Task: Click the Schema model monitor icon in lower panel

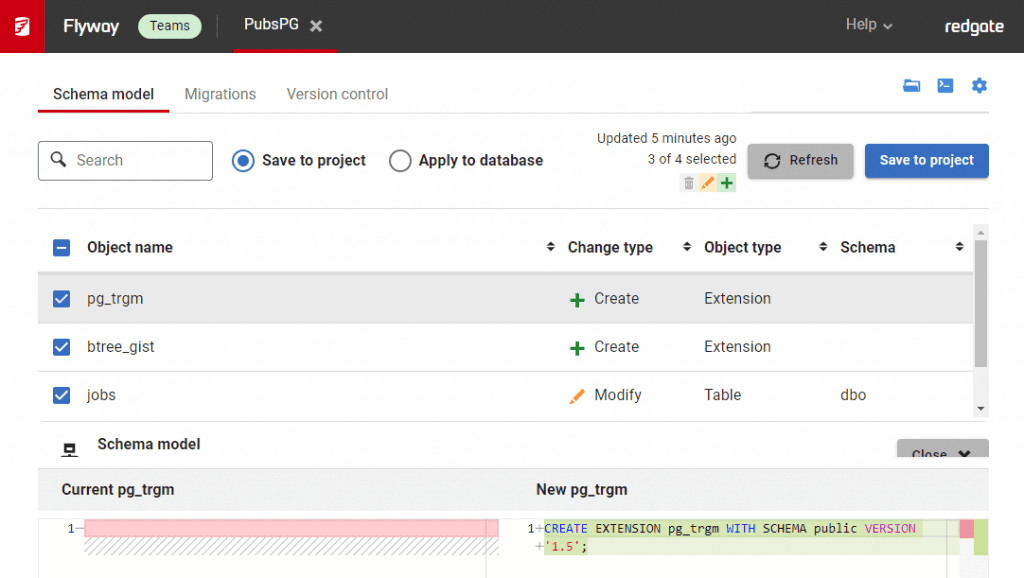Action: (x=69, y=449)
